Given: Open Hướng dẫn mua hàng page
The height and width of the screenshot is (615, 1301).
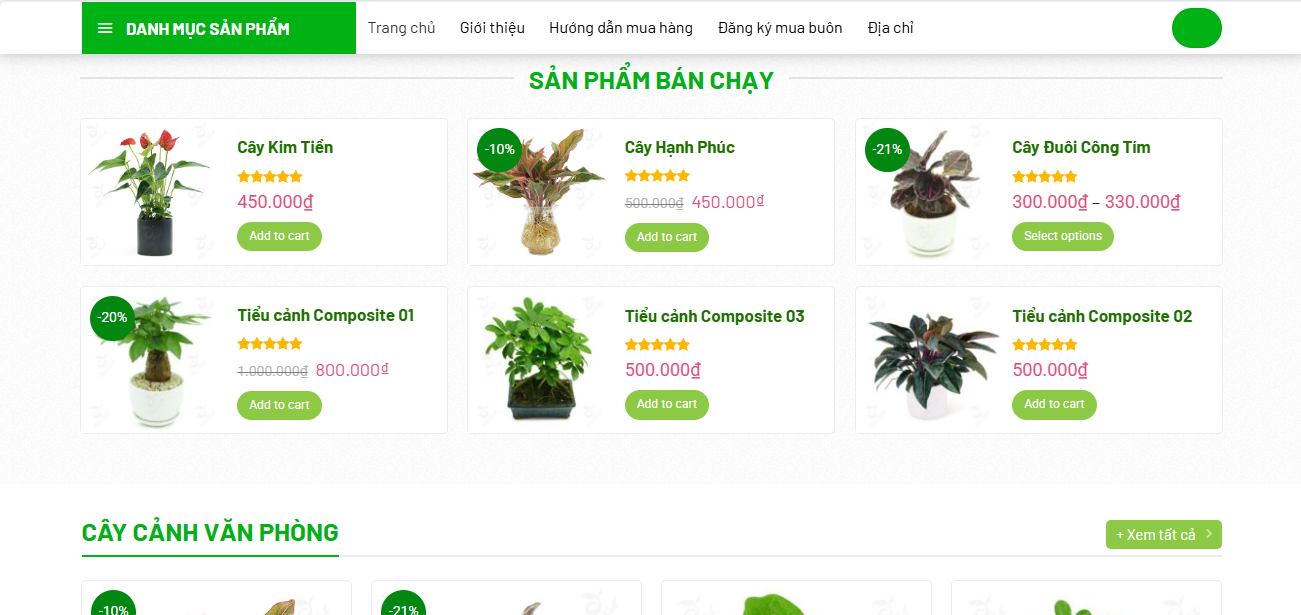Looking at the screenshot, I should (621, 28).
